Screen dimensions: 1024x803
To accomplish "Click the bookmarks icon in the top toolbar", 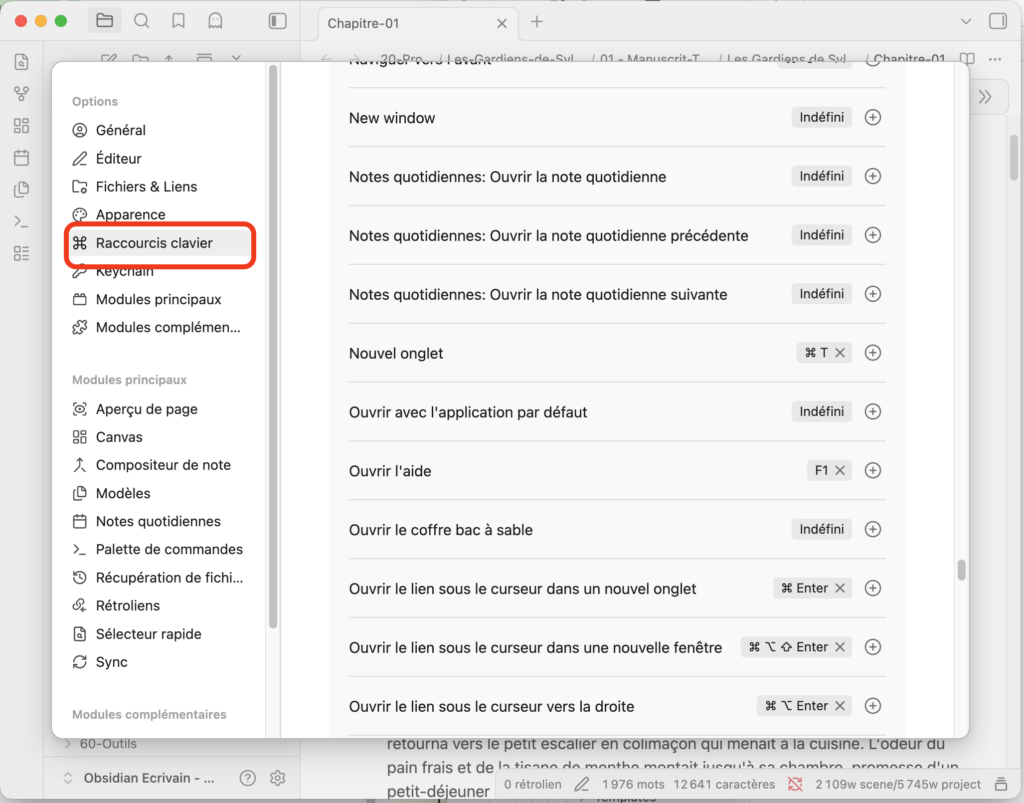I will [x=178, y=21].
